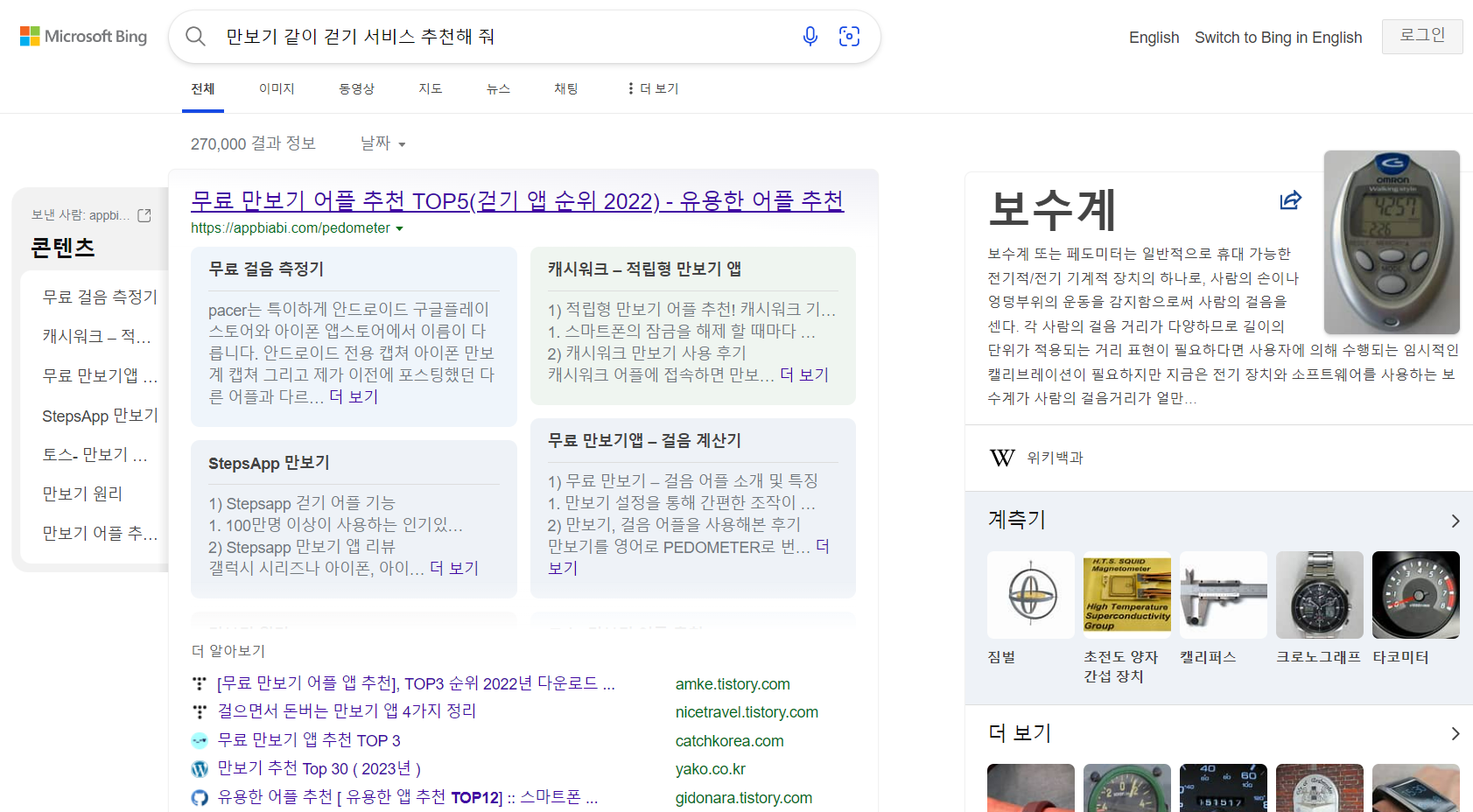
Task: Click tistory favicon beside TOP3 순위 2022년 result
Action: (200, 683)
